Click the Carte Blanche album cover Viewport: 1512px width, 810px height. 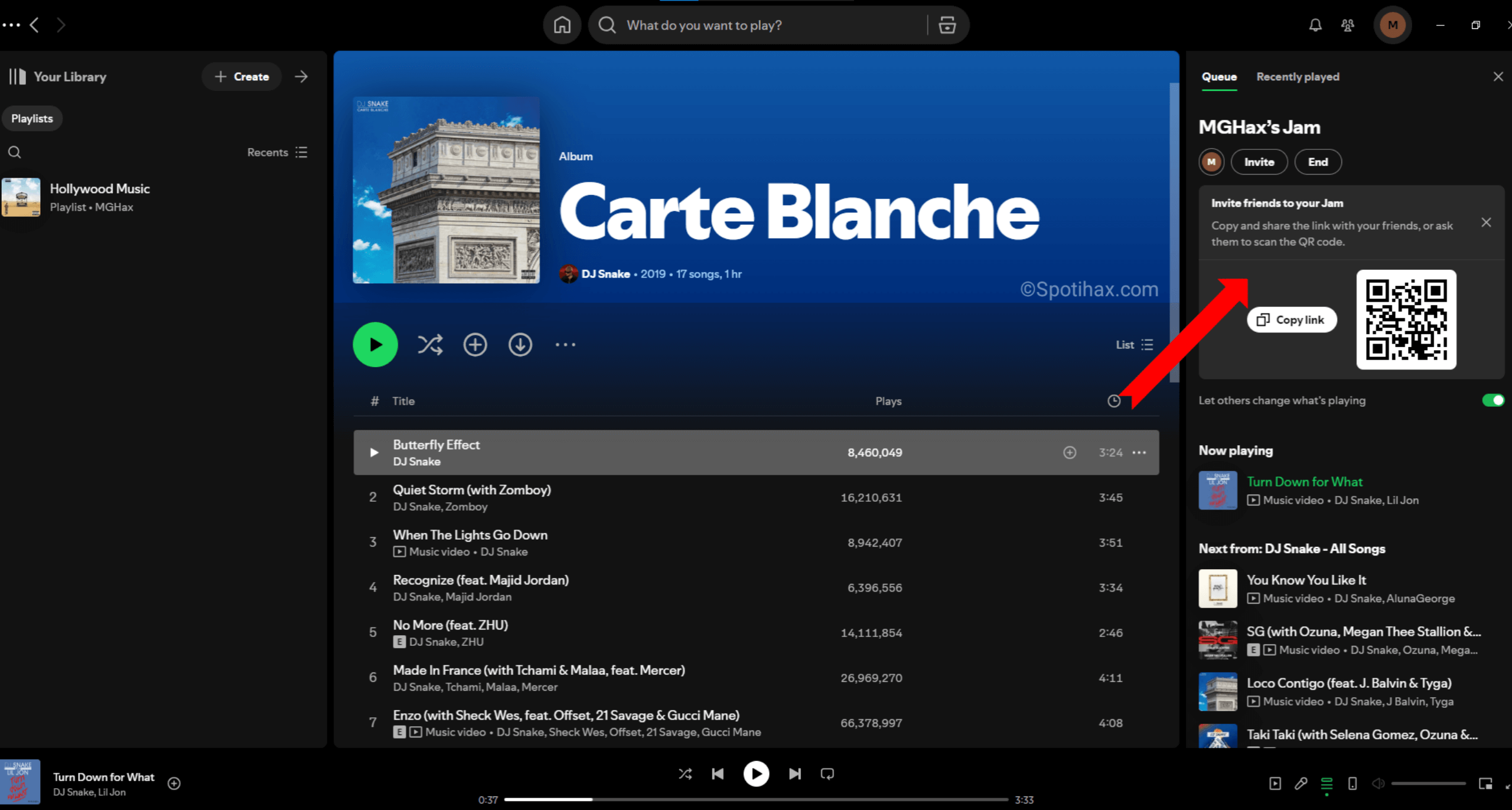coord(446,190)
